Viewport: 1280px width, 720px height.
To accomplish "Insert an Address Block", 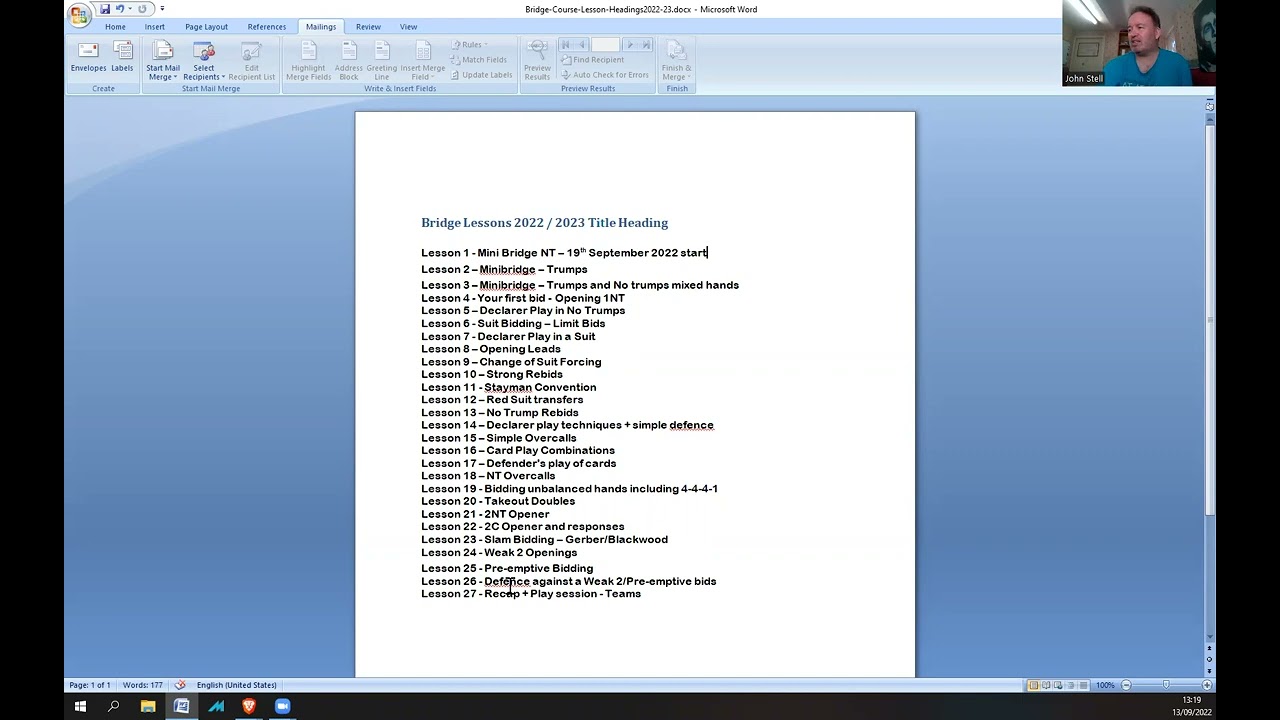I will (x=348, y=61).
